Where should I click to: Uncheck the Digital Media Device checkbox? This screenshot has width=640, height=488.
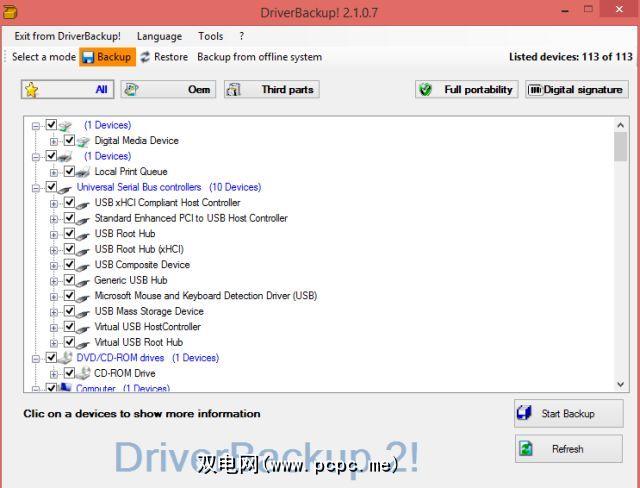[x=69, y=140]
